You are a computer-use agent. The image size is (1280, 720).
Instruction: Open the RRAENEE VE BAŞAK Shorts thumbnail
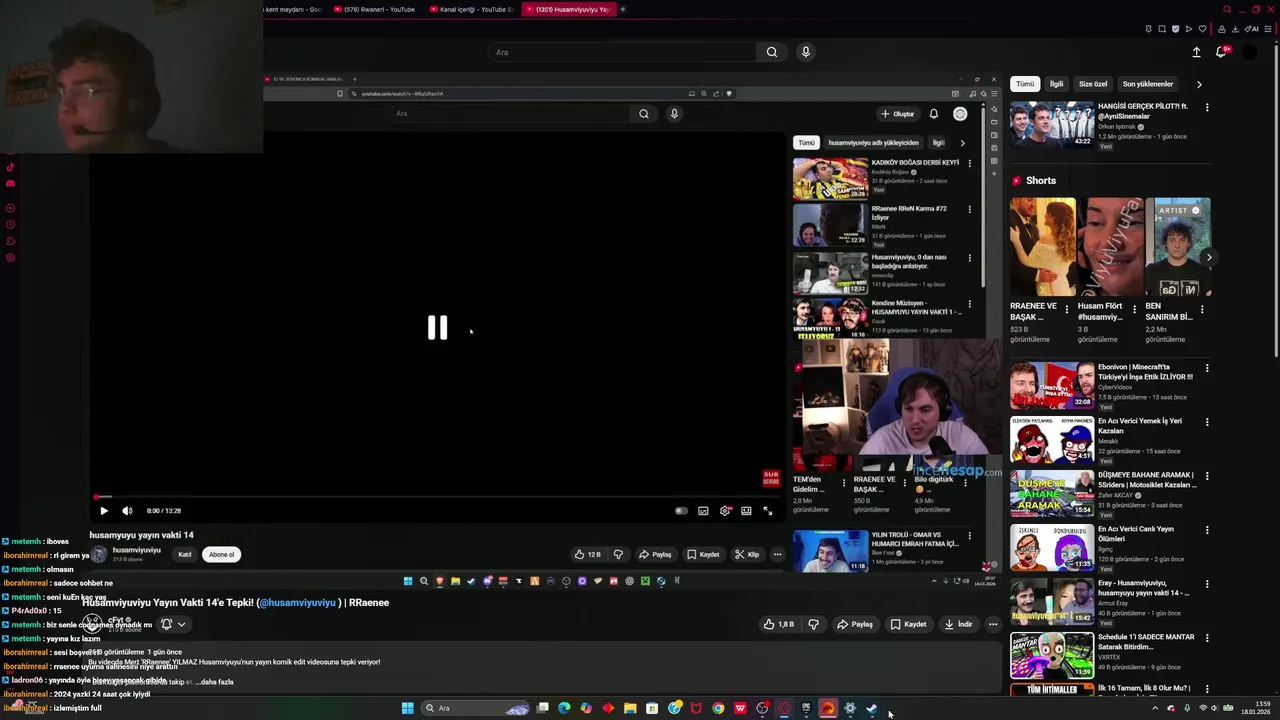(x=1042, y=247)
